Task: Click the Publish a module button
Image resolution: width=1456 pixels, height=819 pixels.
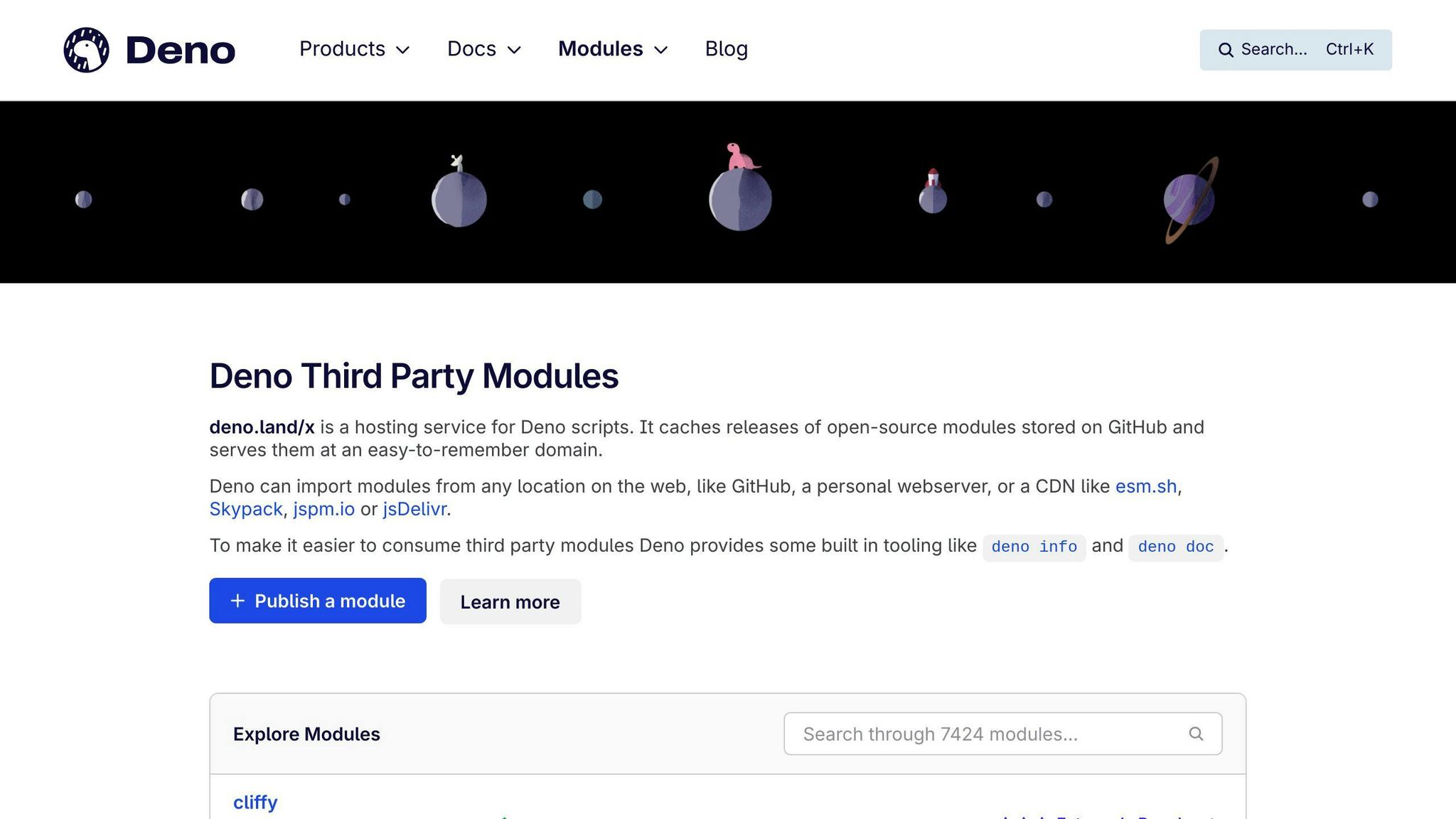Action: click(x=317, y=601)
